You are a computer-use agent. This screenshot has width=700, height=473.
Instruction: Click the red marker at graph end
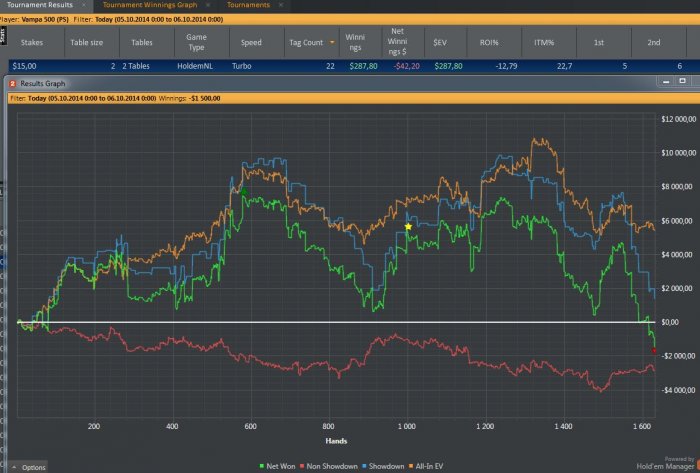pos(653,350)
